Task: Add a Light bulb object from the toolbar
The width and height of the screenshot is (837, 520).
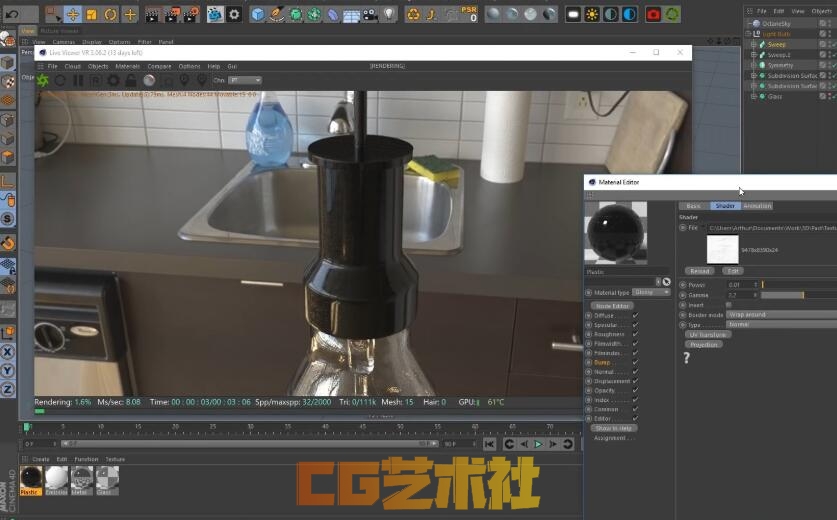Action: [390, 14]
